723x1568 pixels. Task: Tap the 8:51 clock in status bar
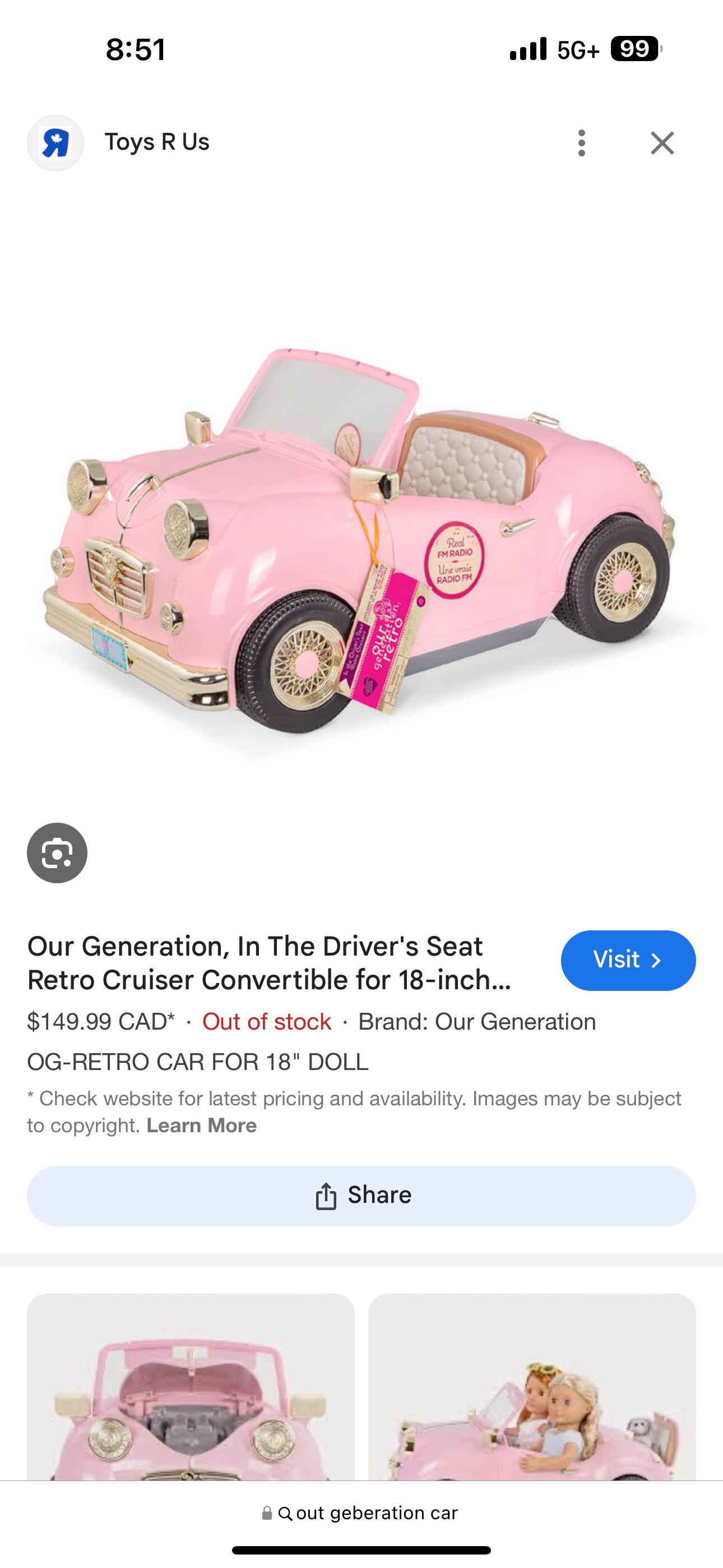click(136, 49)
